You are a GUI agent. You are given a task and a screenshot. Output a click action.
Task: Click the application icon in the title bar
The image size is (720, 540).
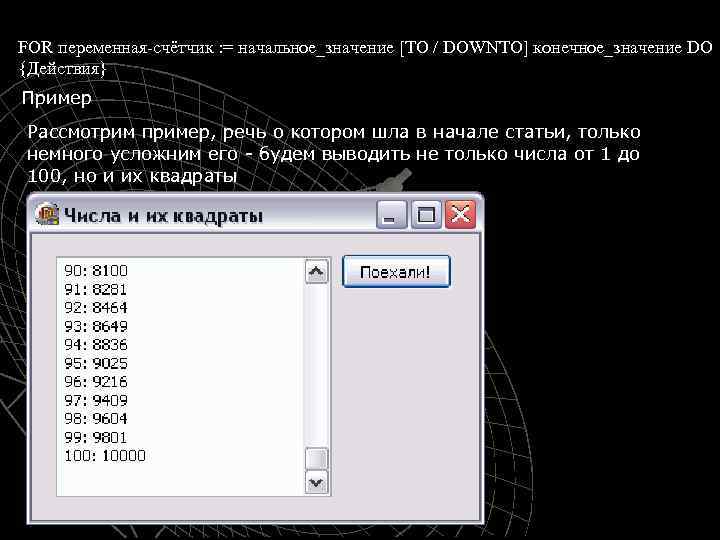tap(47, 214)
